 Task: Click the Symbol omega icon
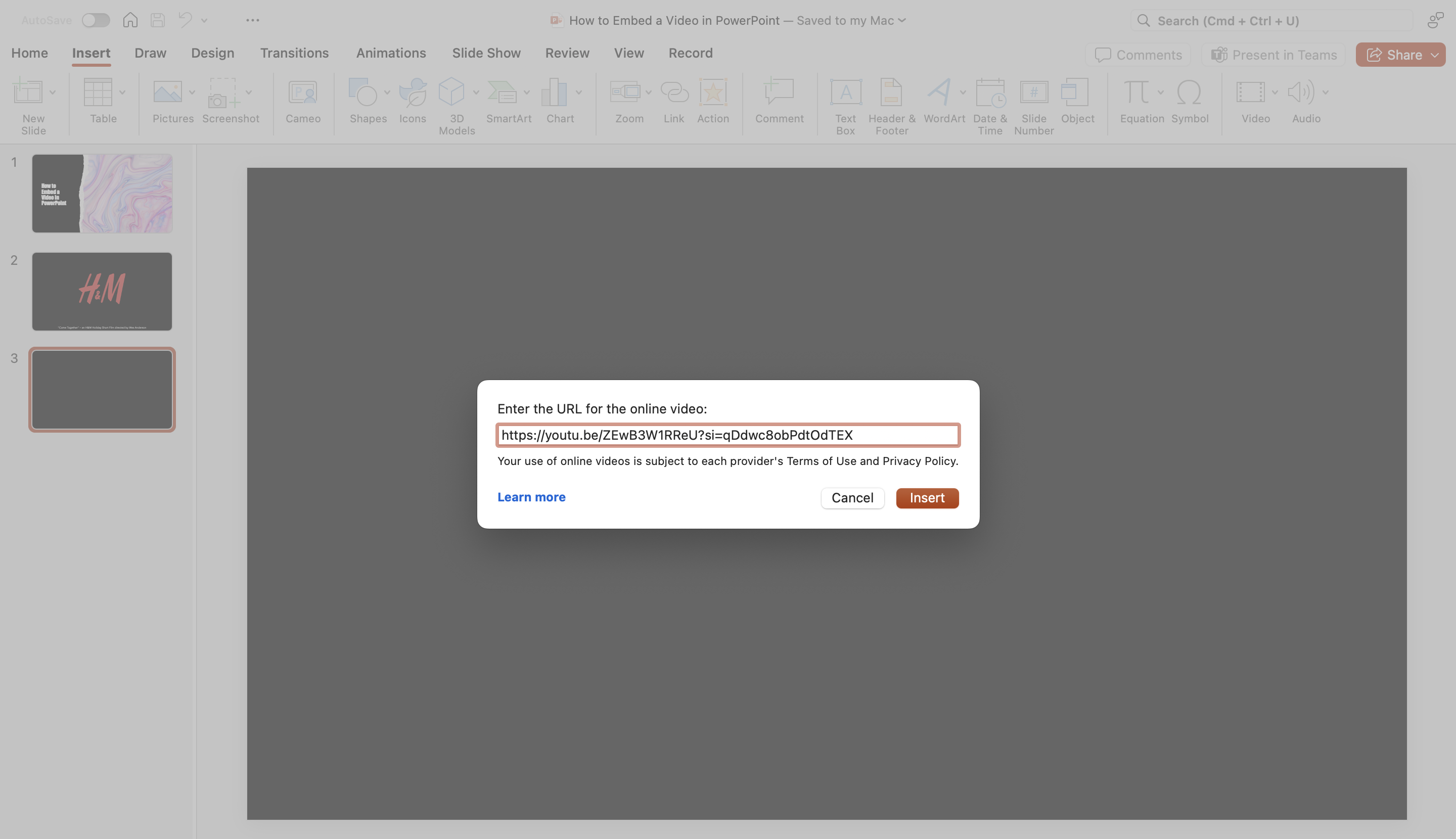(1189, 92)
